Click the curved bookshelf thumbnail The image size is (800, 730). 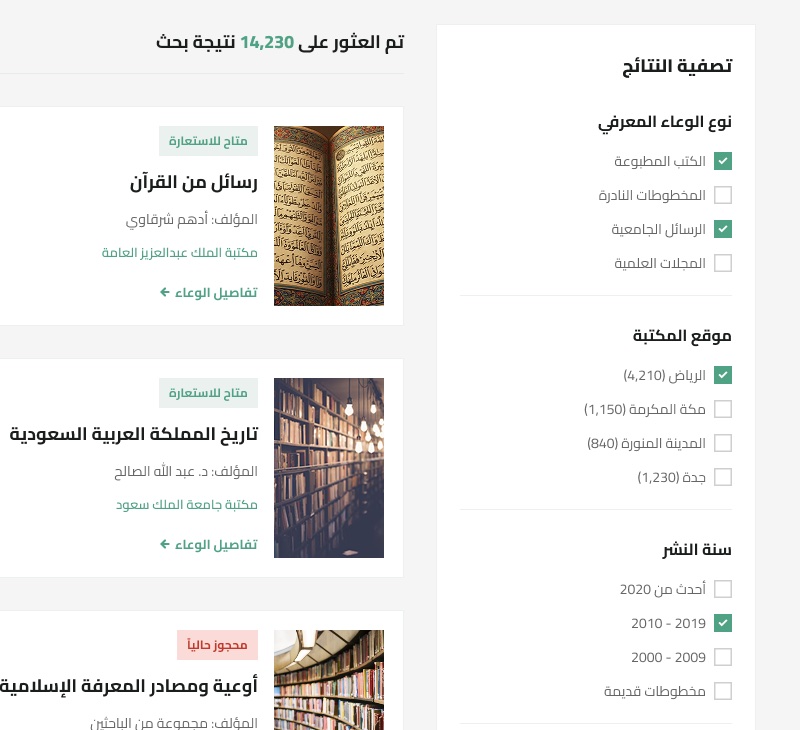coord(329,680)
